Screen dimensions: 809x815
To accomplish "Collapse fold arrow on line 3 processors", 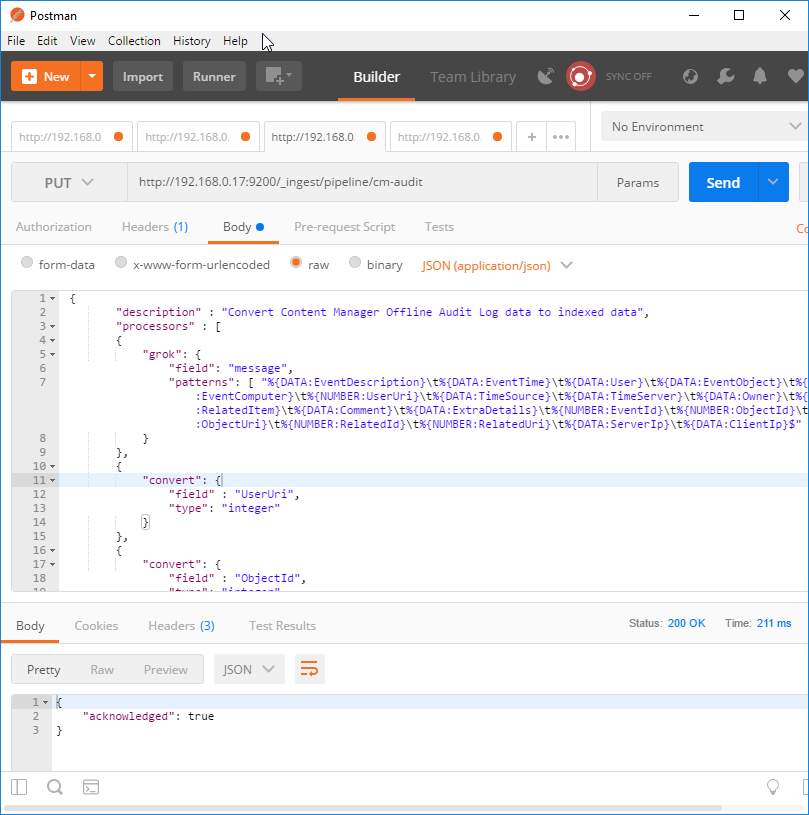I will [53, 326].
